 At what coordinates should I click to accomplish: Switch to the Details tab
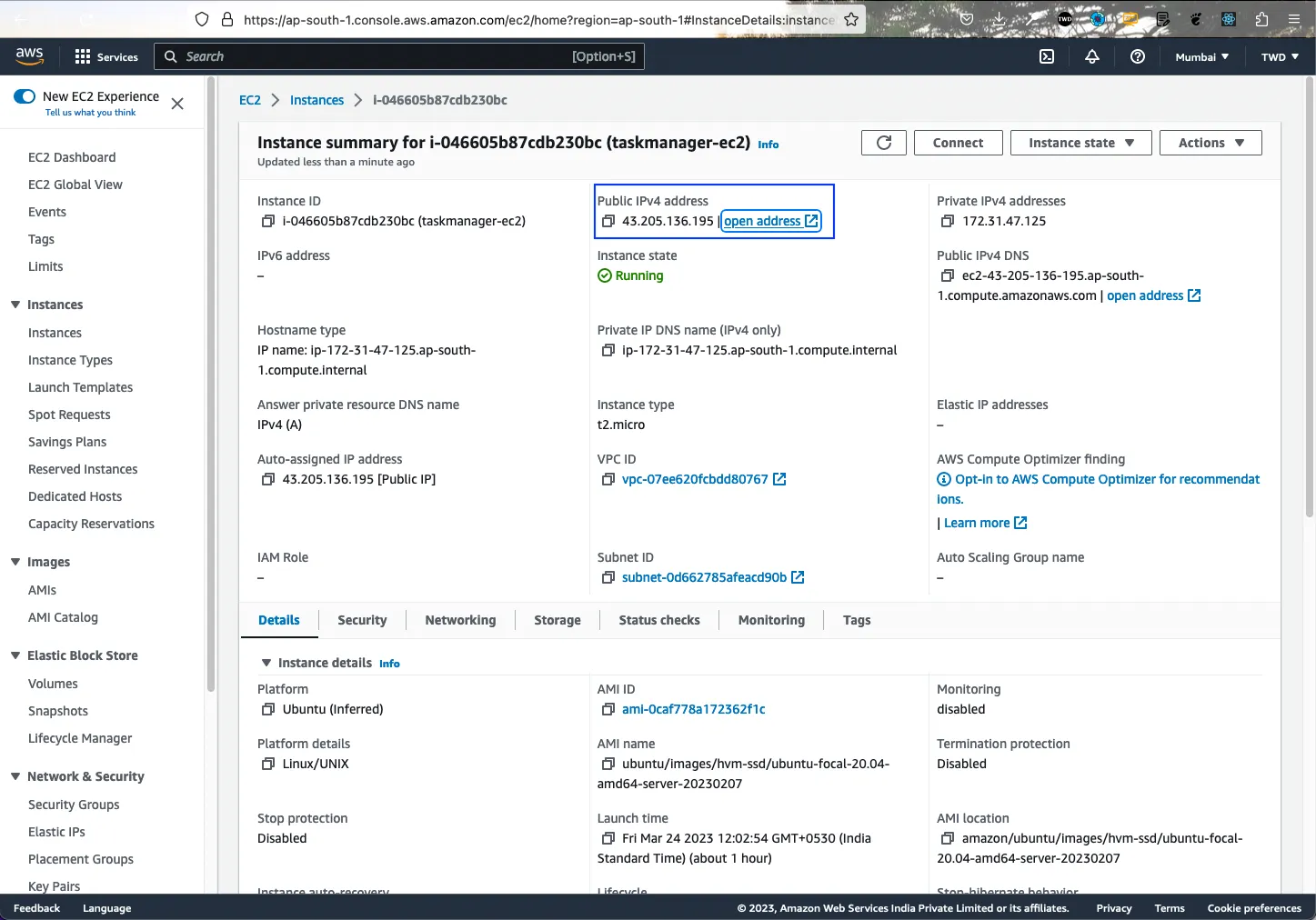click(279, 620)
